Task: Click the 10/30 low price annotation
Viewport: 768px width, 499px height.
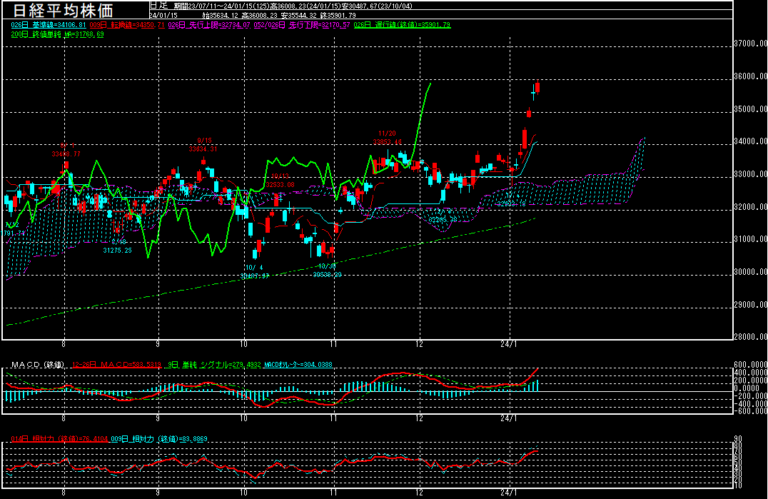Action: tap(327, 271)
